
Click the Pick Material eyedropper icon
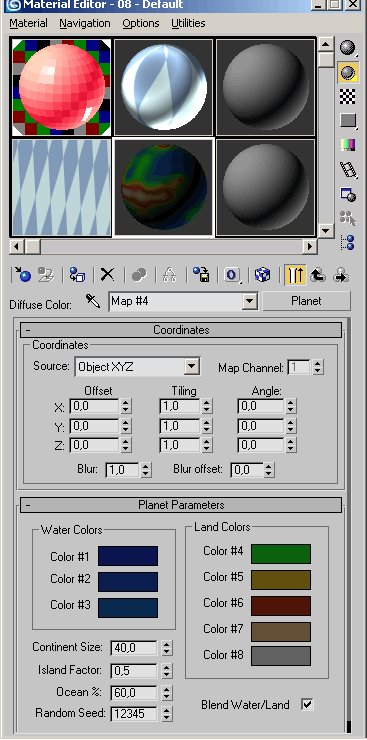[92, 301]
